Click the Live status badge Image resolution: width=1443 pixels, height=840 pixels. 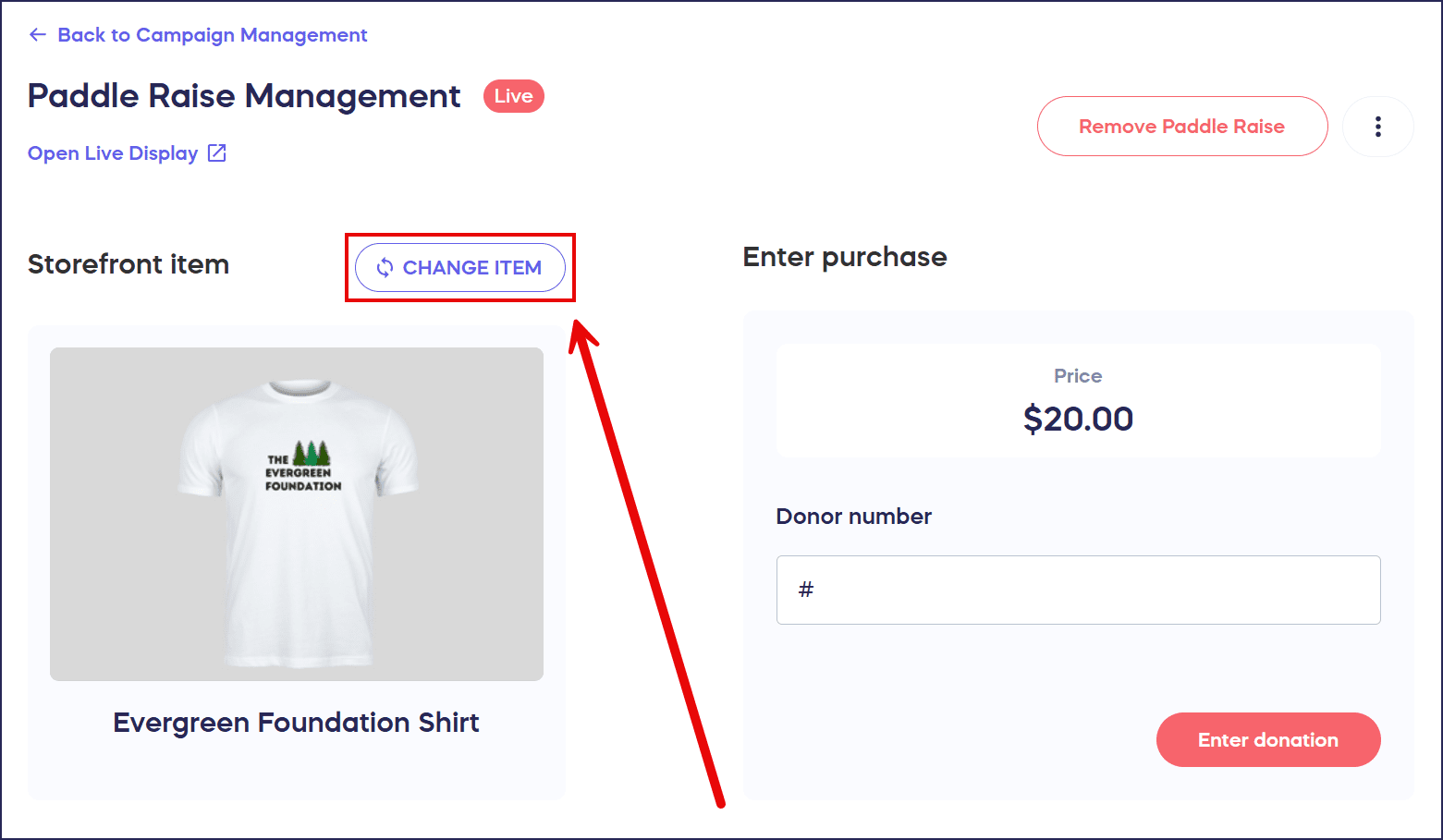513,96
